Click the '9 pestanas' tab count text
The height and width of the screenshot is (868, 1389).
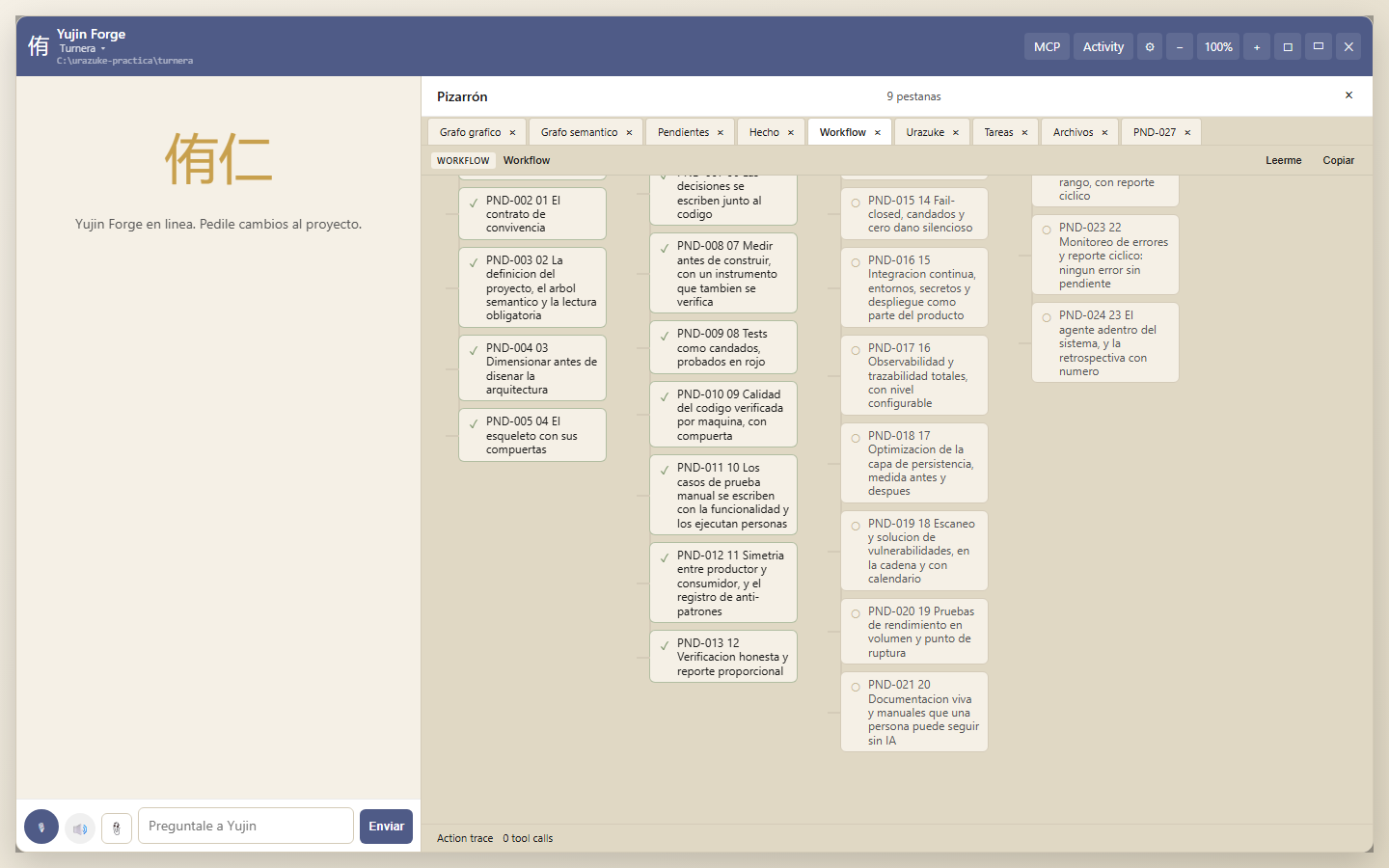tap(913, 96)
